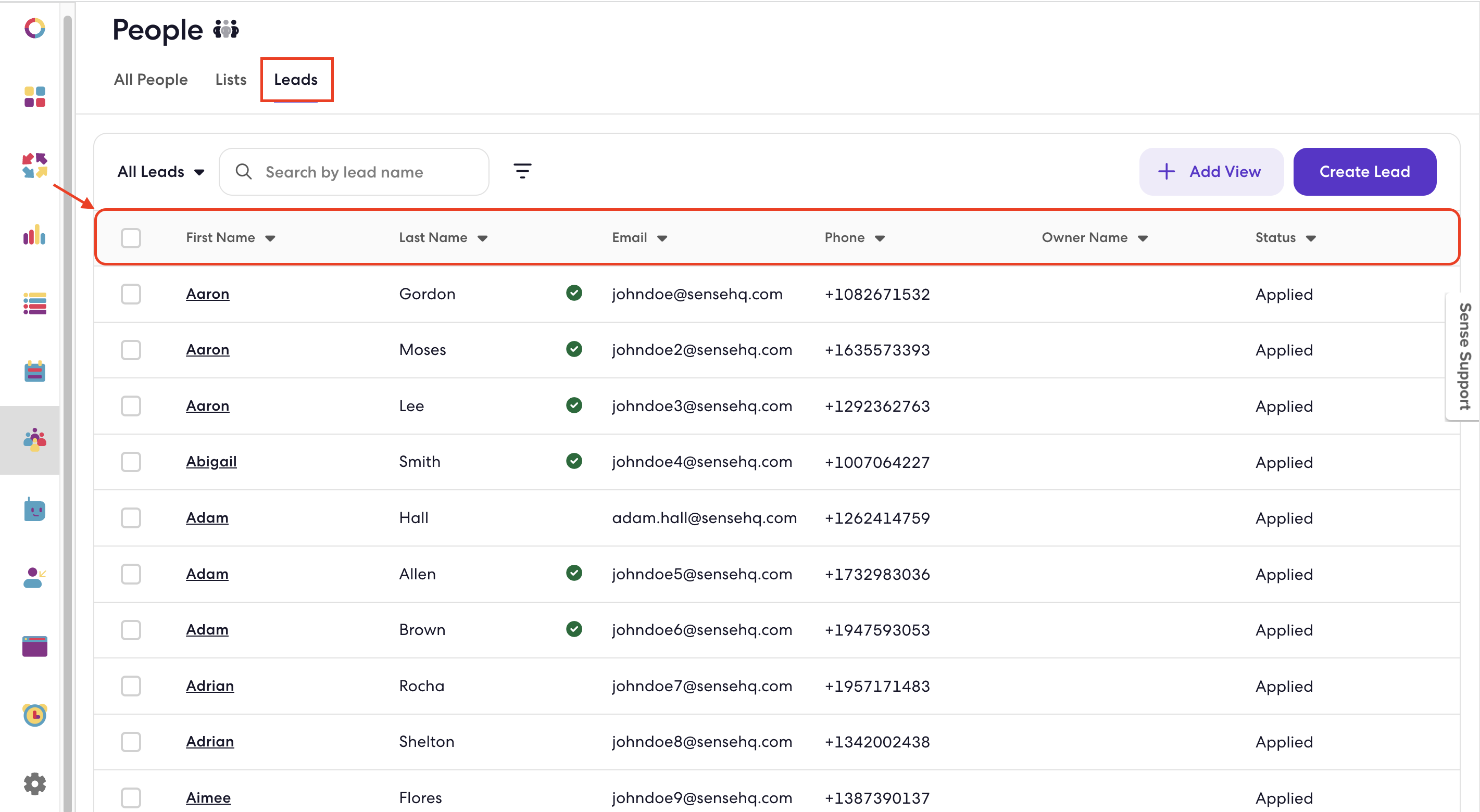
Task: Open the alarm clock icon in sidebar
Action: pos(34,715)
